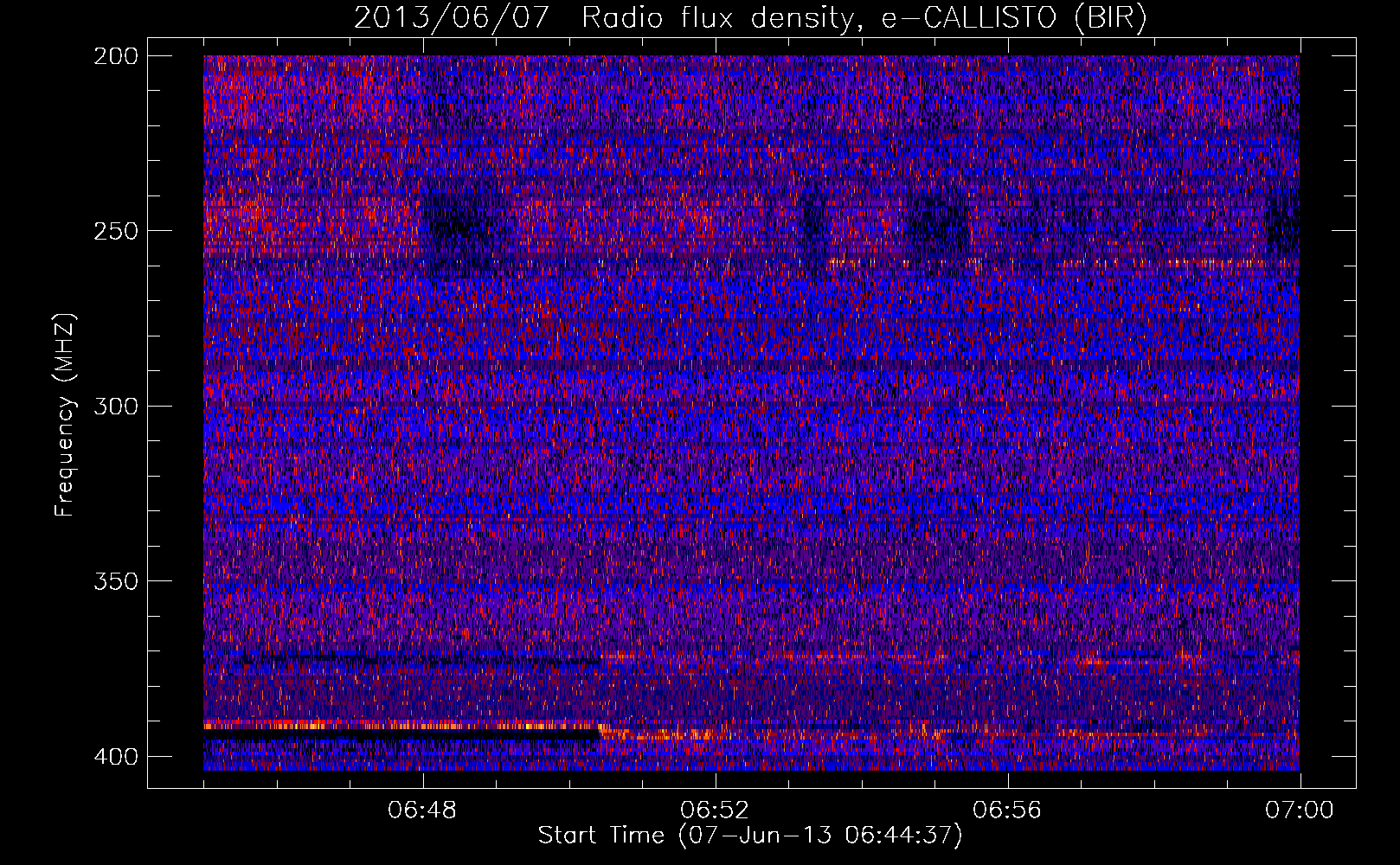Click the 250 frequency tick label
The image size is (1400, 865).
coord(116,231)
